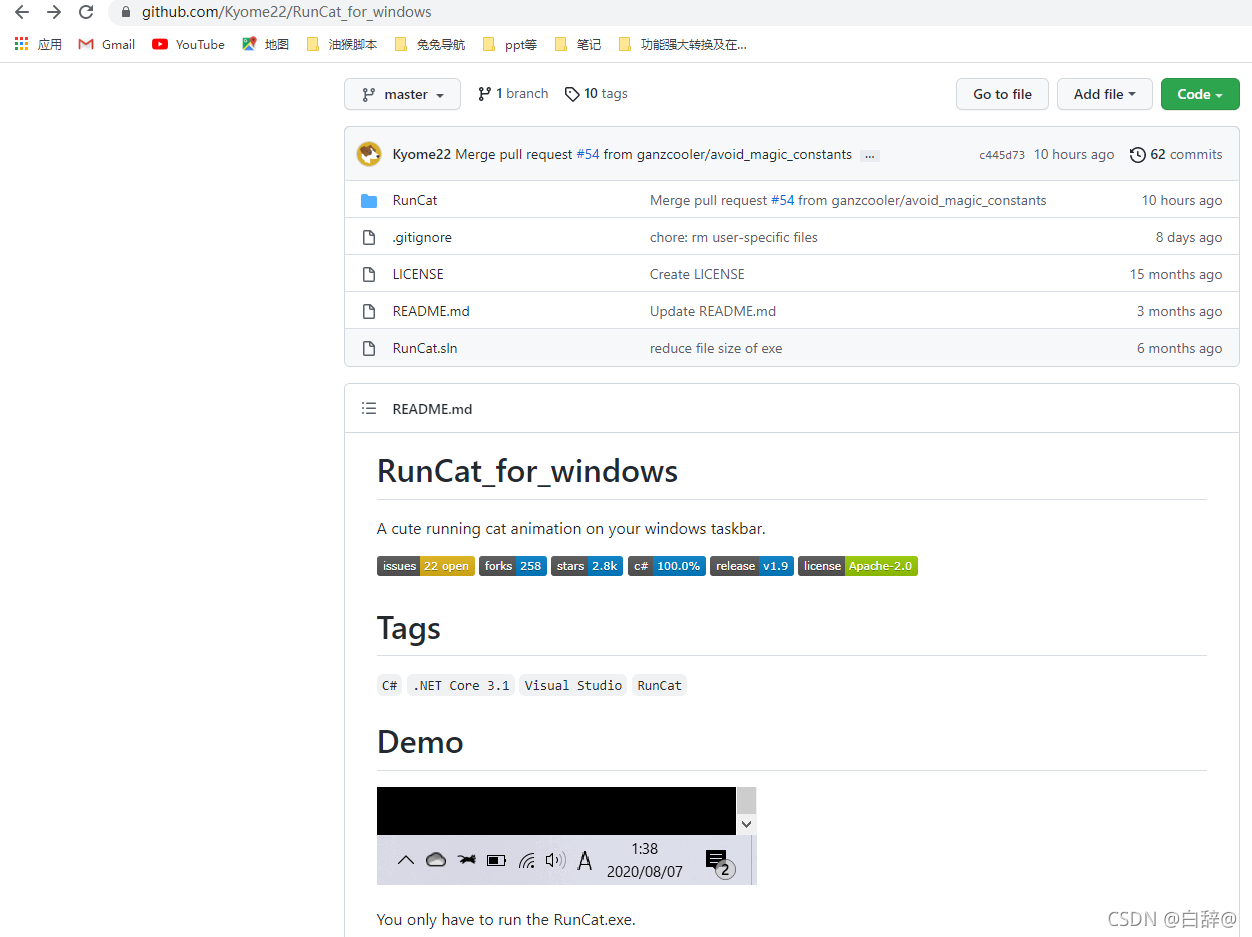Click the '6 months ago' timestamp for RunCat.sln

click(x=1180, y=348)
